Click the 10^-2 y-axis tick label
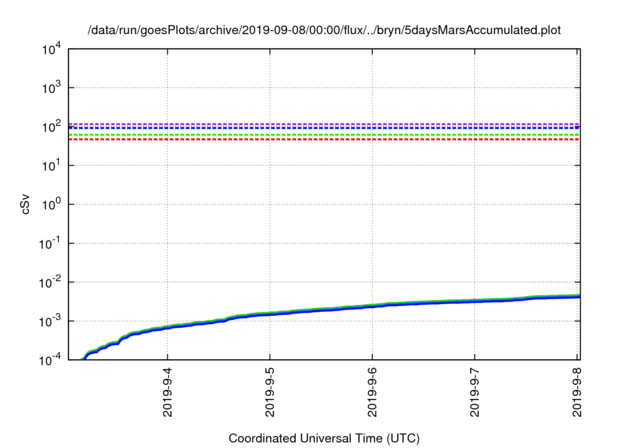 [x=51, y=282]
